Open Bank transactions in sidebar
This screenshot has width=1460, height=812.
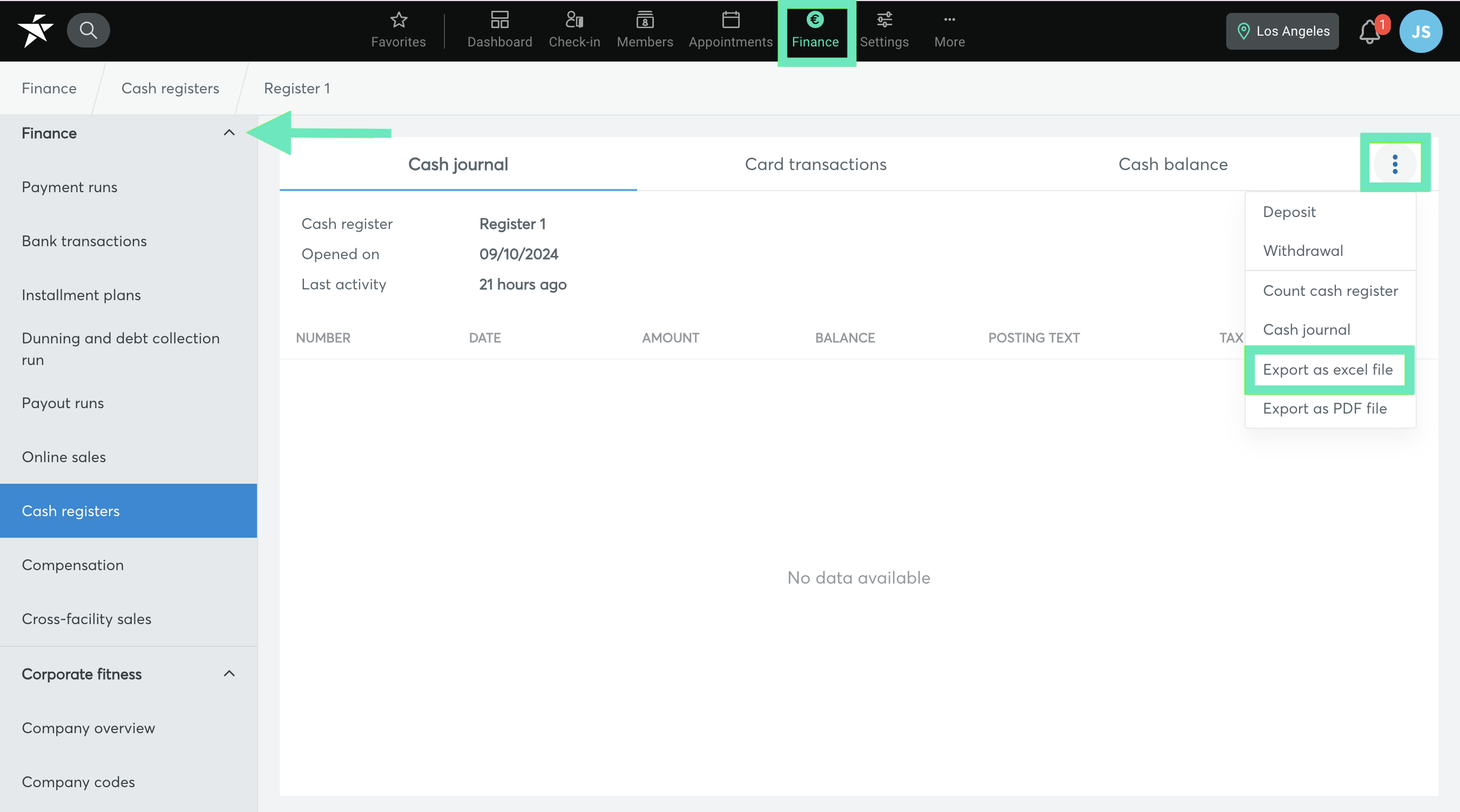(x=128, y=241)
